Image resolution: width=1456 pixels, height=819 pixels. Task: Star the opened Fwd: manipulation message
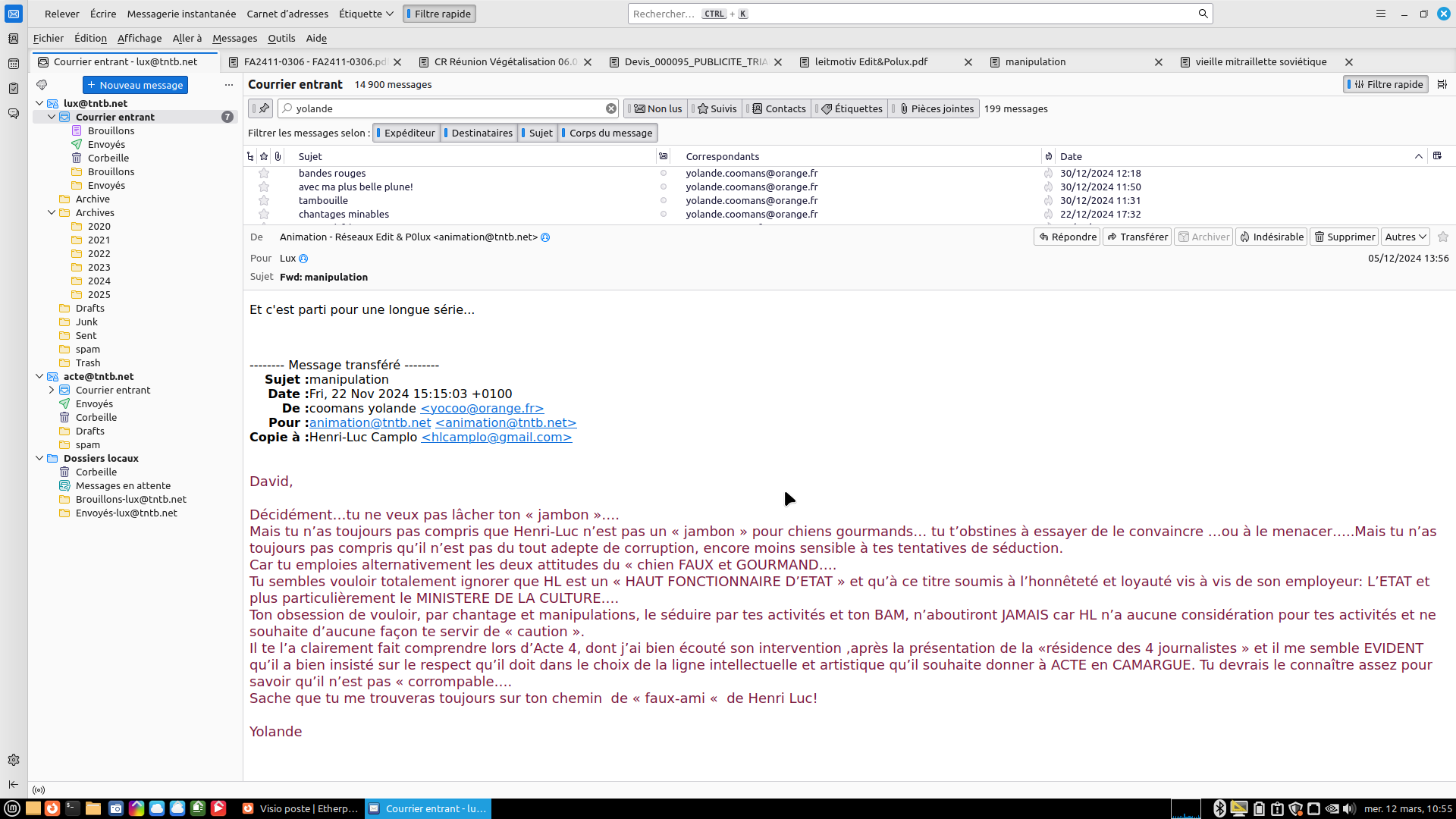coord(1443,237)
